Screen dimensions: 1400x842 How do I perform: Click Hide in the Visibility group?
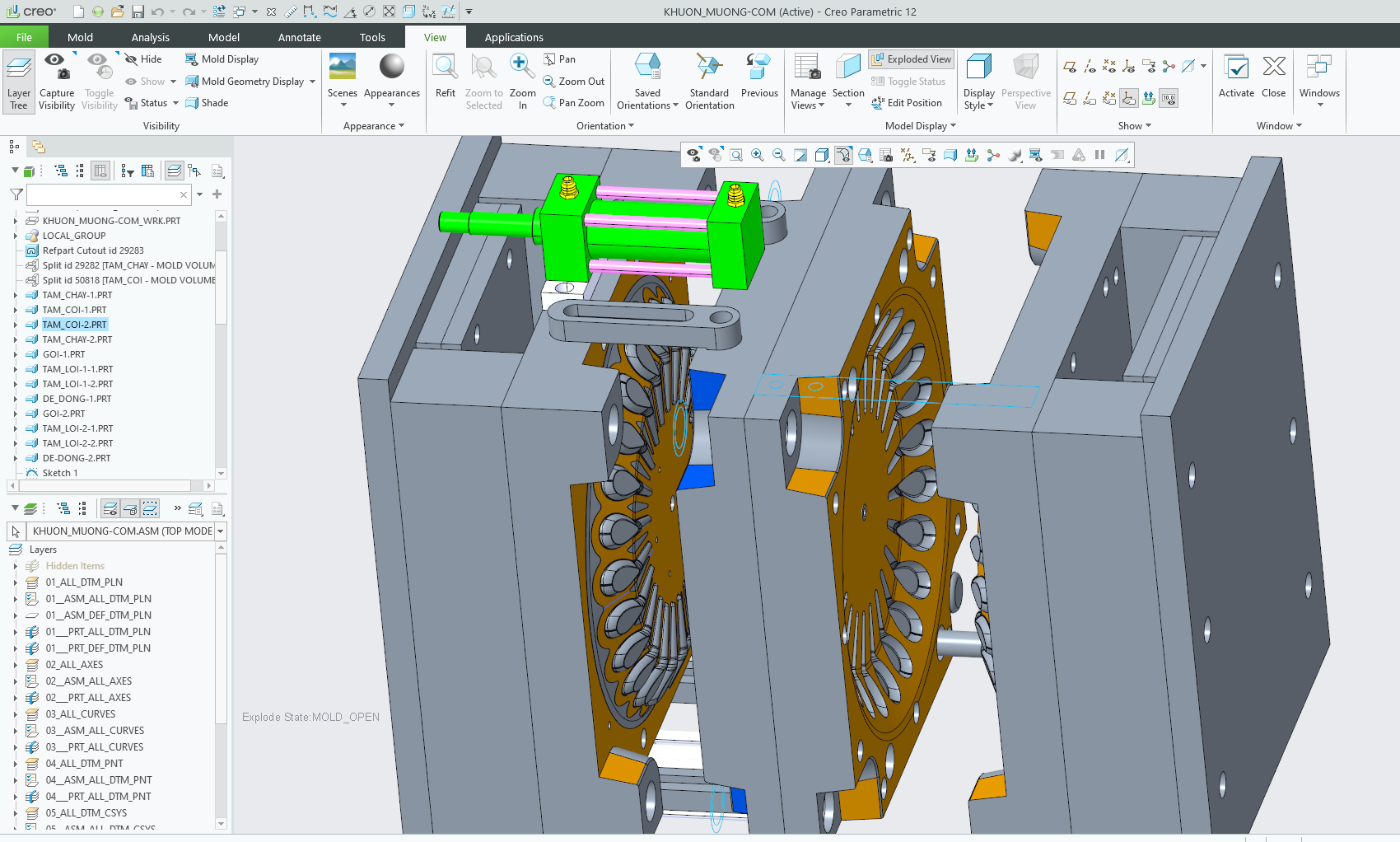143,59
